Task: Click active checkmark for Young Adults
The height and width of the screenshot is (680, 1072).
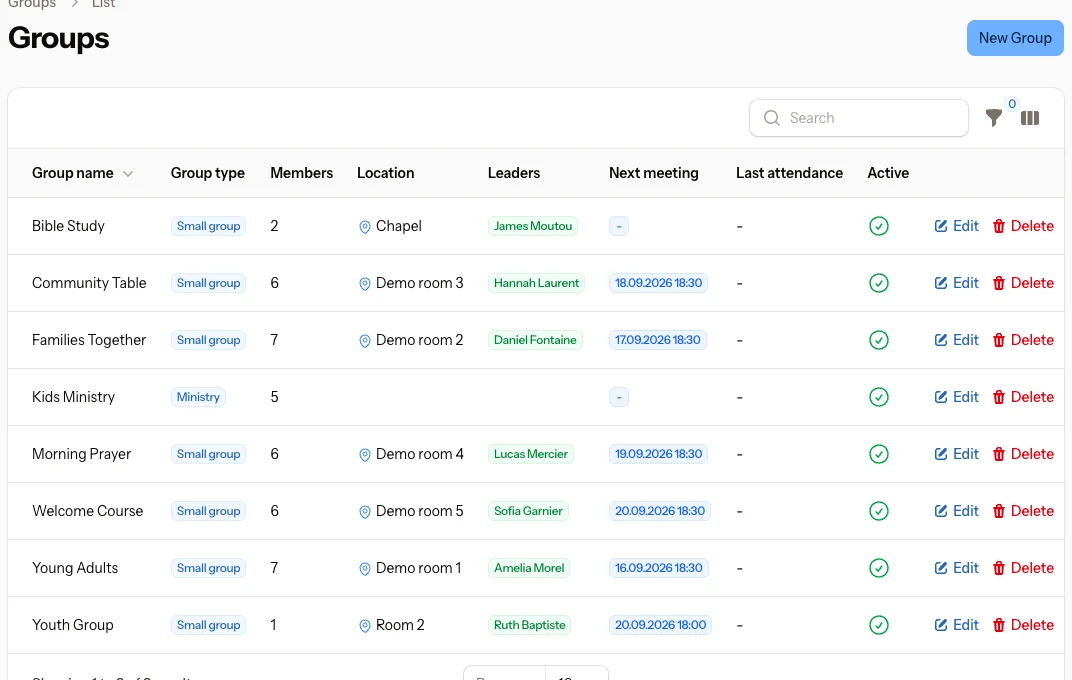Action: (x=879, y=568)
